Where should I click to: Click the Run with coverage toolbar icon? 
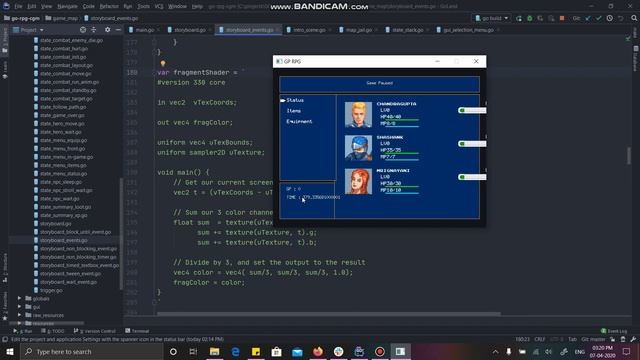(x=540, y=18)
